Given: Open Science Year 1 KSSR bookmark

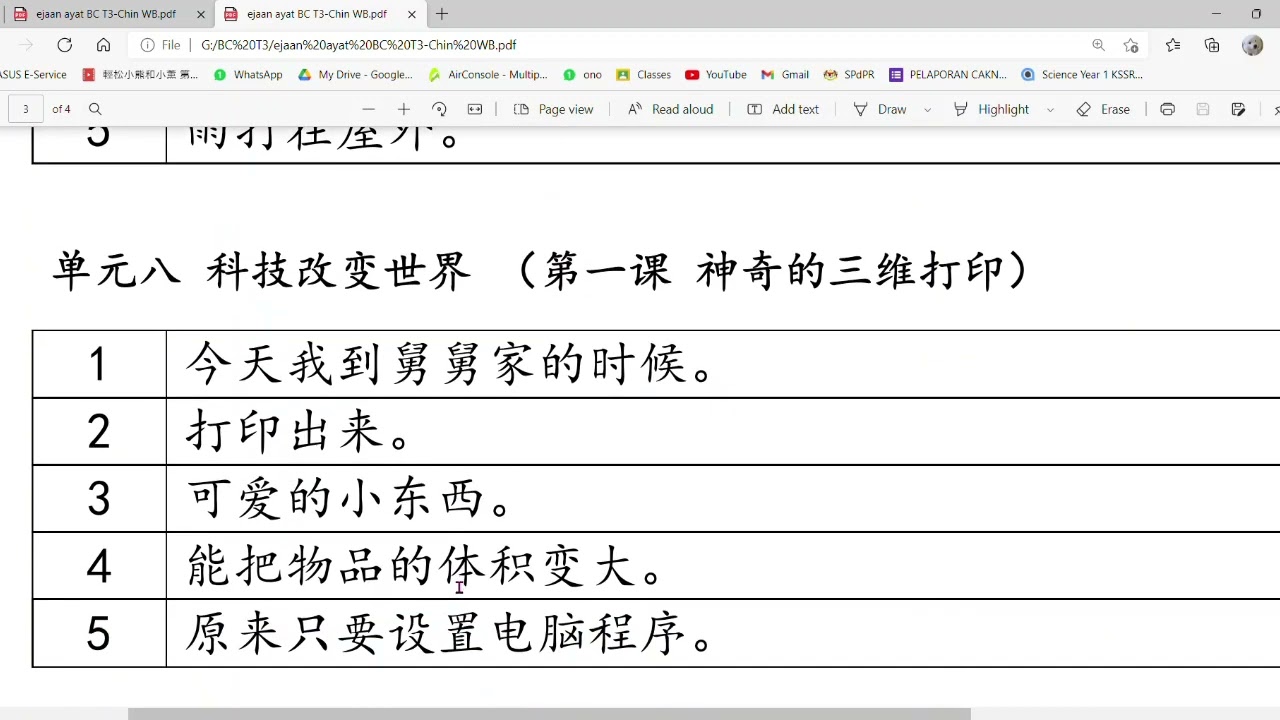Looking at the screenshot, I should (1082, 74).
